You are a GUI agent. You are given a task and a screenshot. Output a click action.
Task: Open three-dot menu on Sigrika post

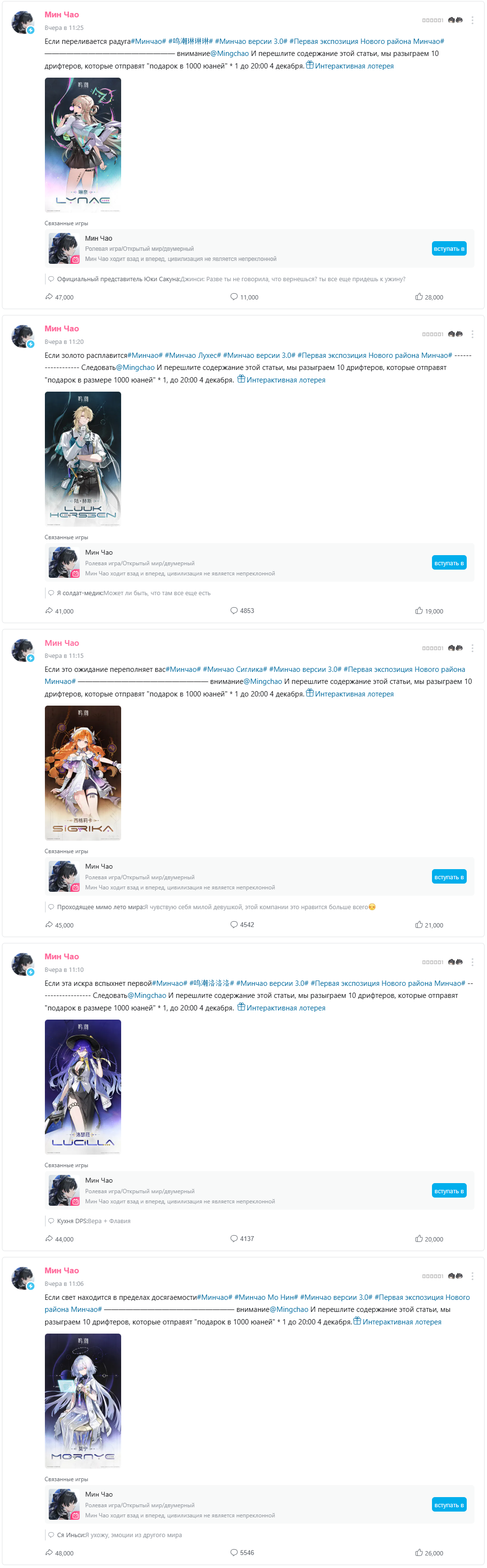click(x=473, y=648)
